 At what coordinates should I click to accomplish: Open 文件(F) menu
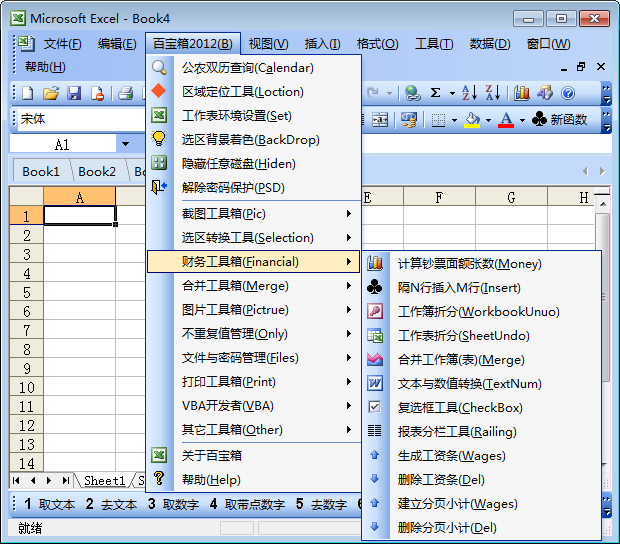pyautogui.click(x=62, y=43)
